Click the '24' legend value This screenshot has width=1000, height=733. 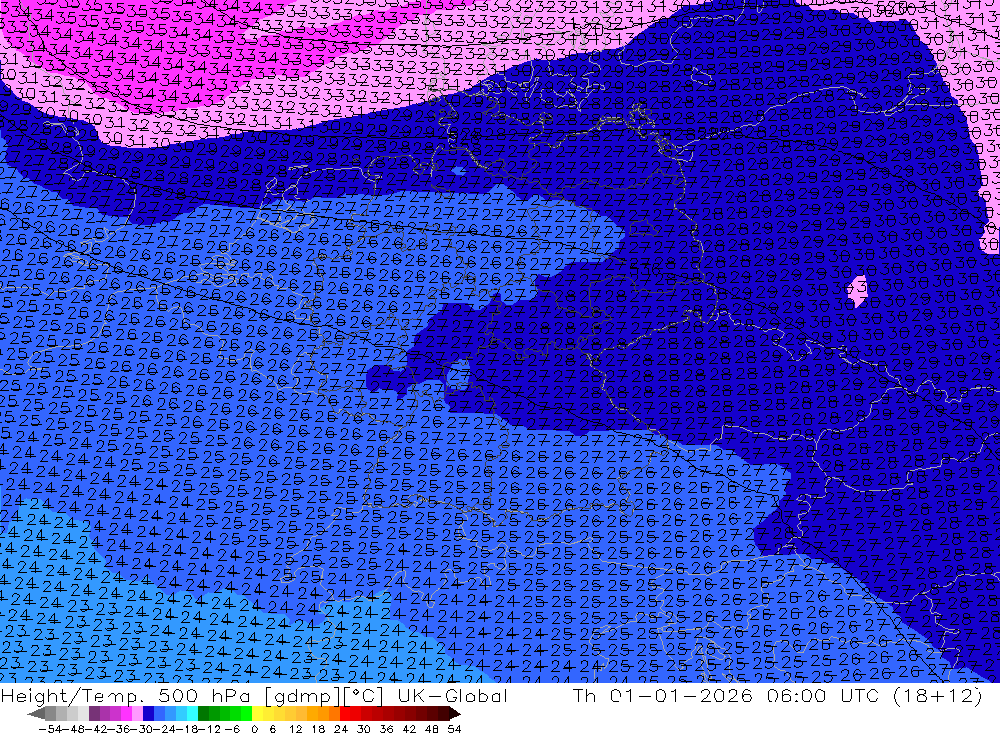(x=341, y=729)
